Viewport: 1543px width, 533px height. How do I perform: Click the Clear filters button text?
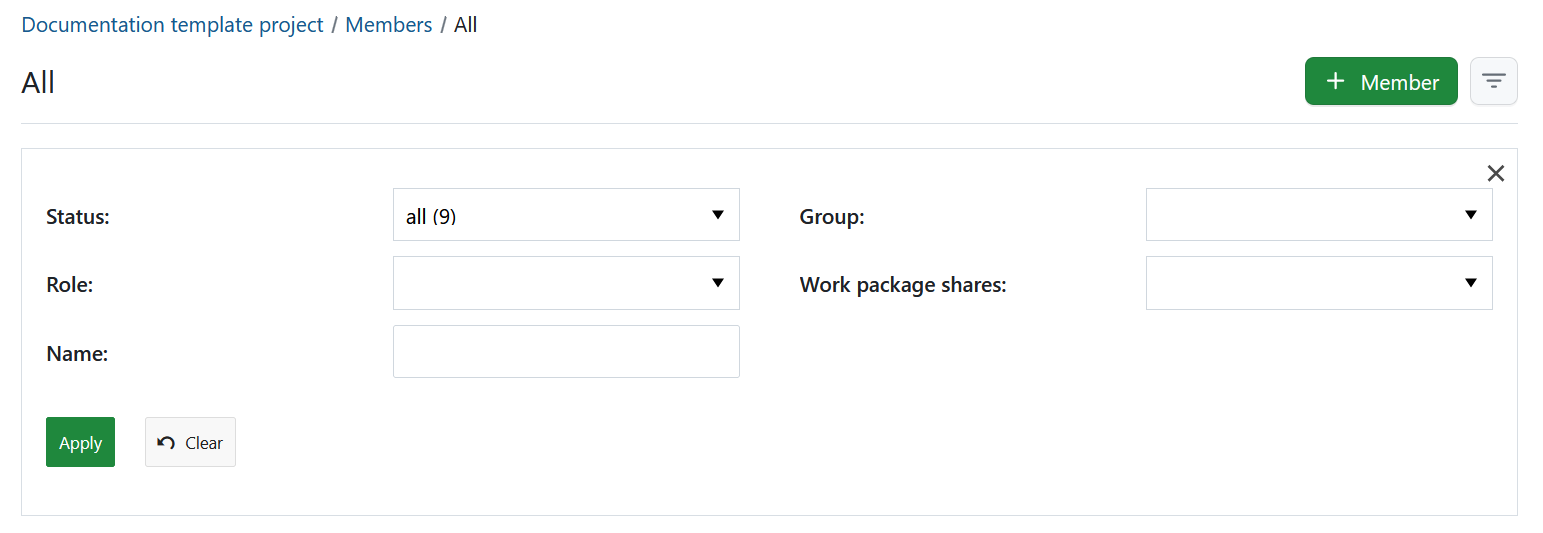click(204, 443)
